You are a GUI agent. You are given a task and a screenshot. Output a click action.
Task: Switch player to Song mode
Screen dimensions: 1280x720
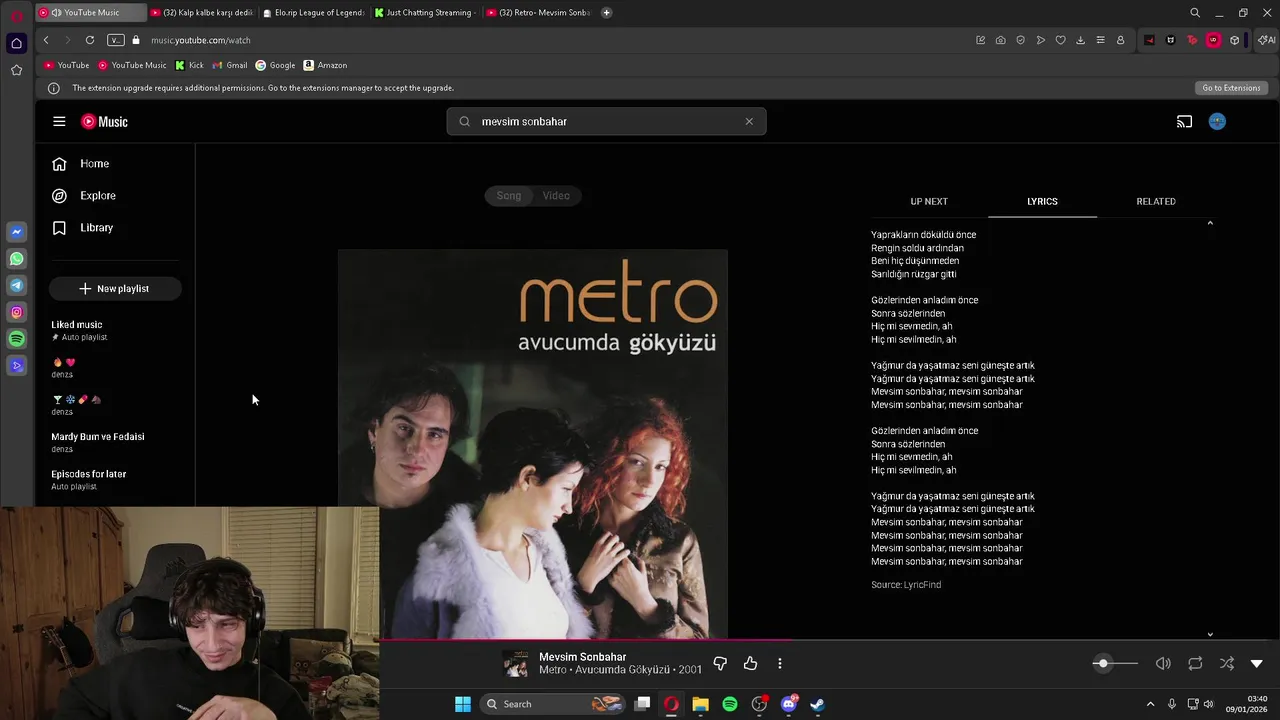509,195
